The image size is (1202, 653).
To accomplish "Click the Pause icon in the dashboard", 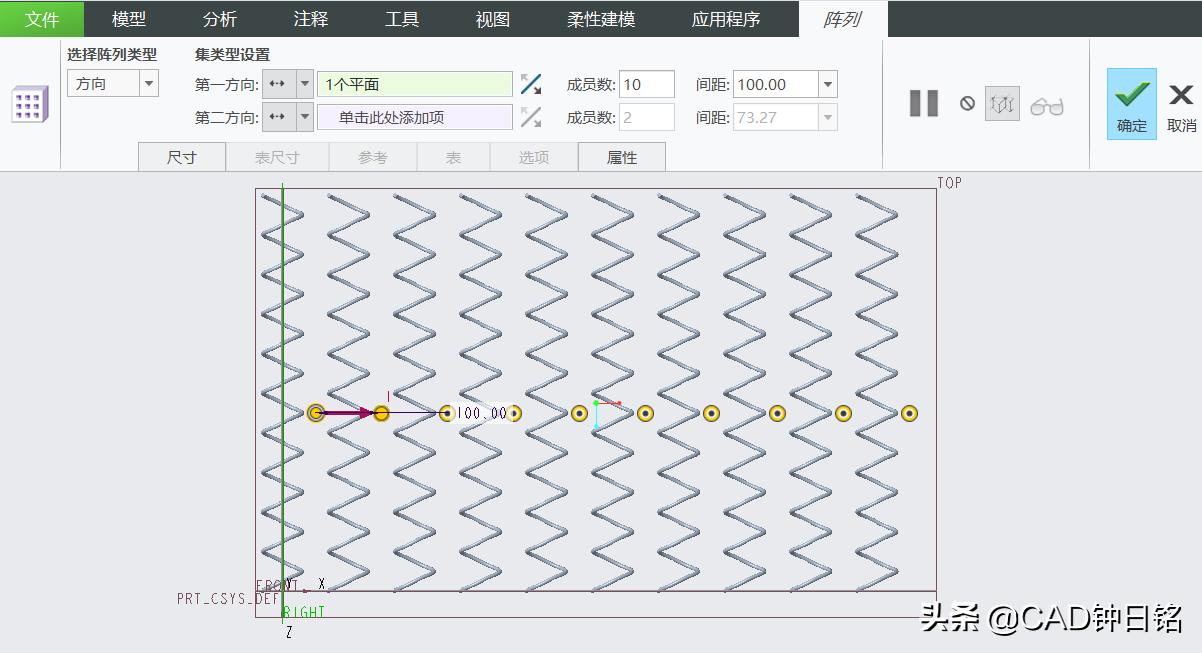I will [x=922, y=102].
